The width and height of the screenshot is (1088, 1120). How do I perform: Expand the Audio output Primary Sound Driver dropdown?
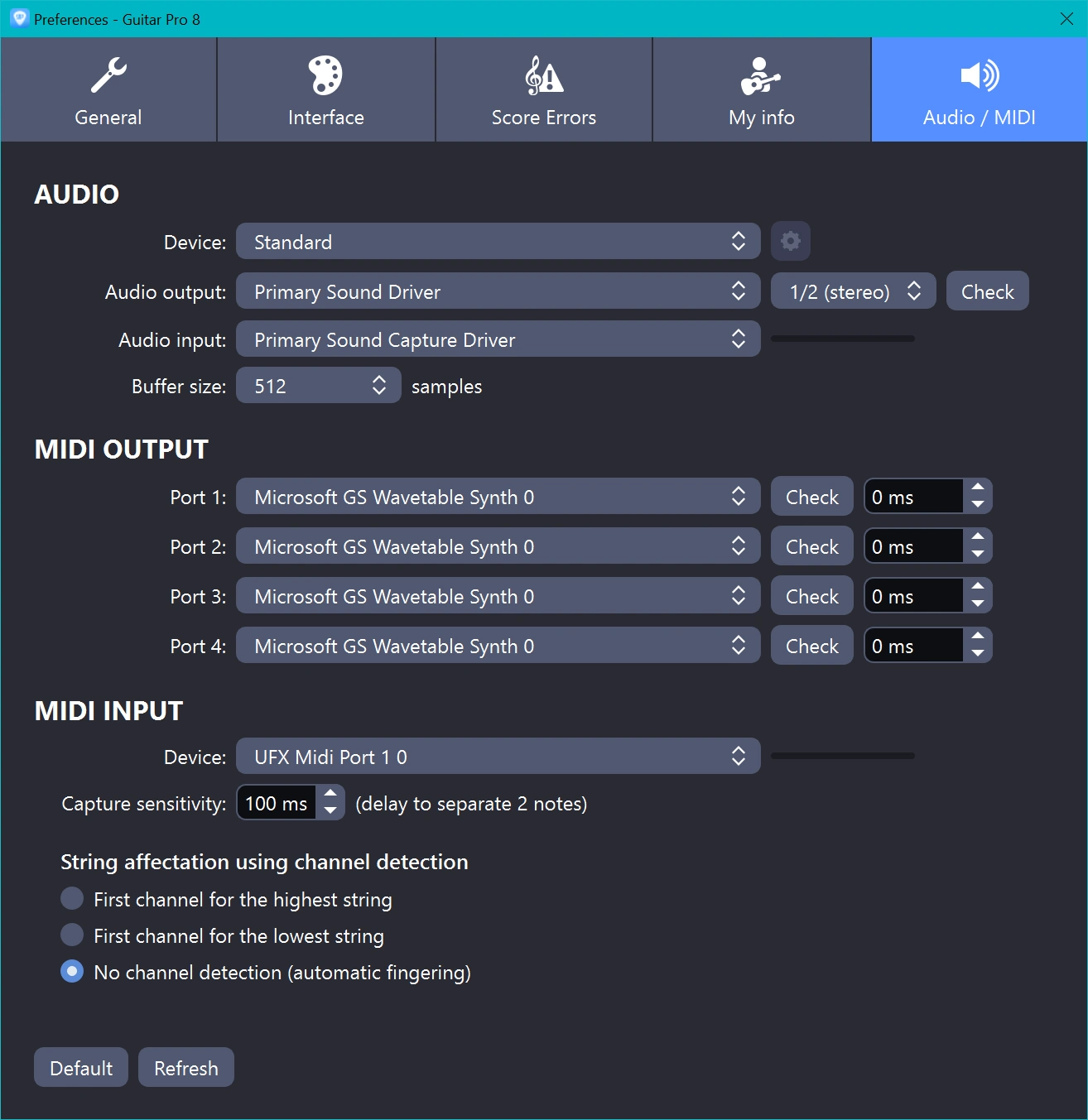(498, 291)
